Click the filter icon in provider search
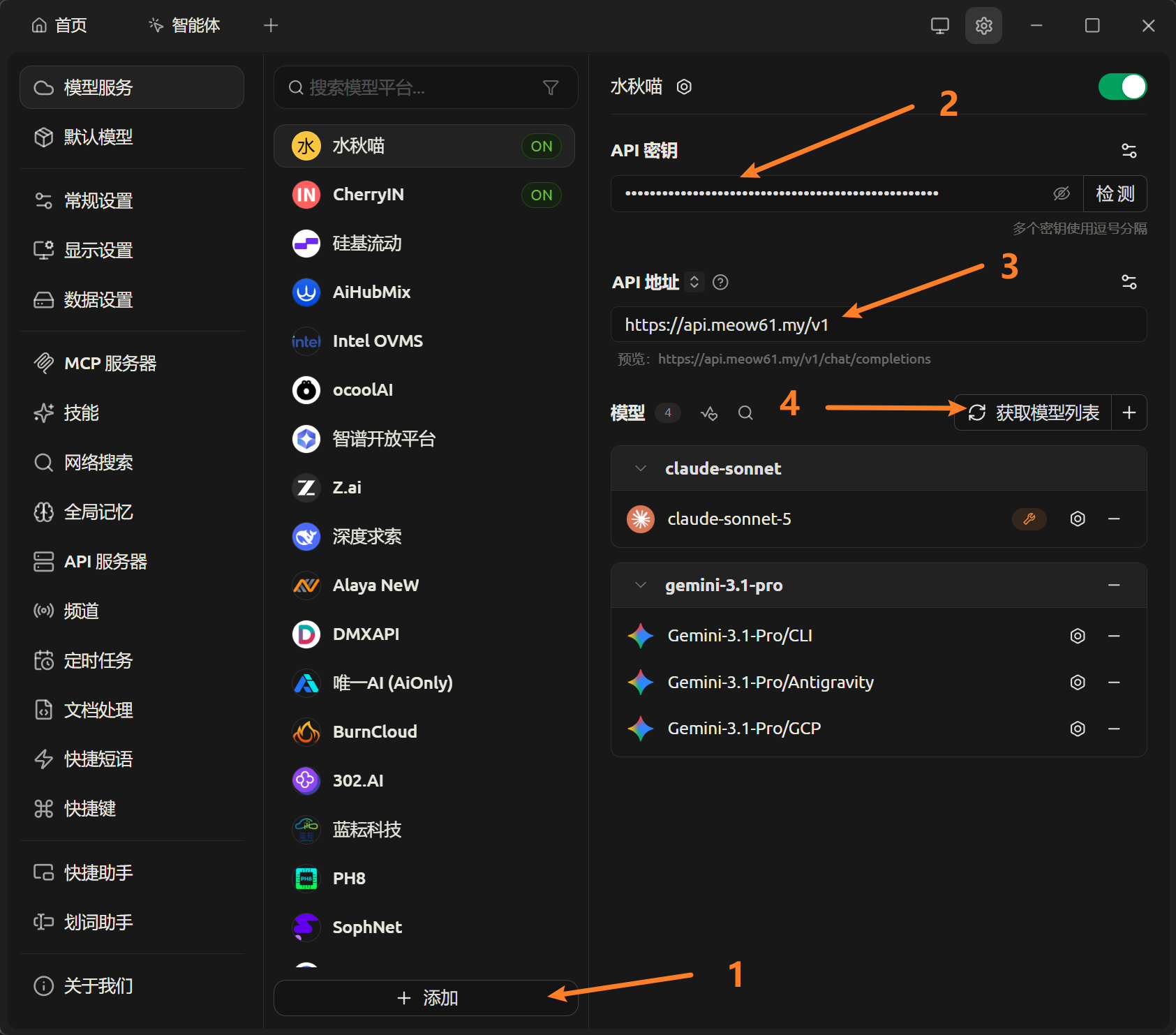This screenshot has height=1035, width=1176. pos(551,87)
